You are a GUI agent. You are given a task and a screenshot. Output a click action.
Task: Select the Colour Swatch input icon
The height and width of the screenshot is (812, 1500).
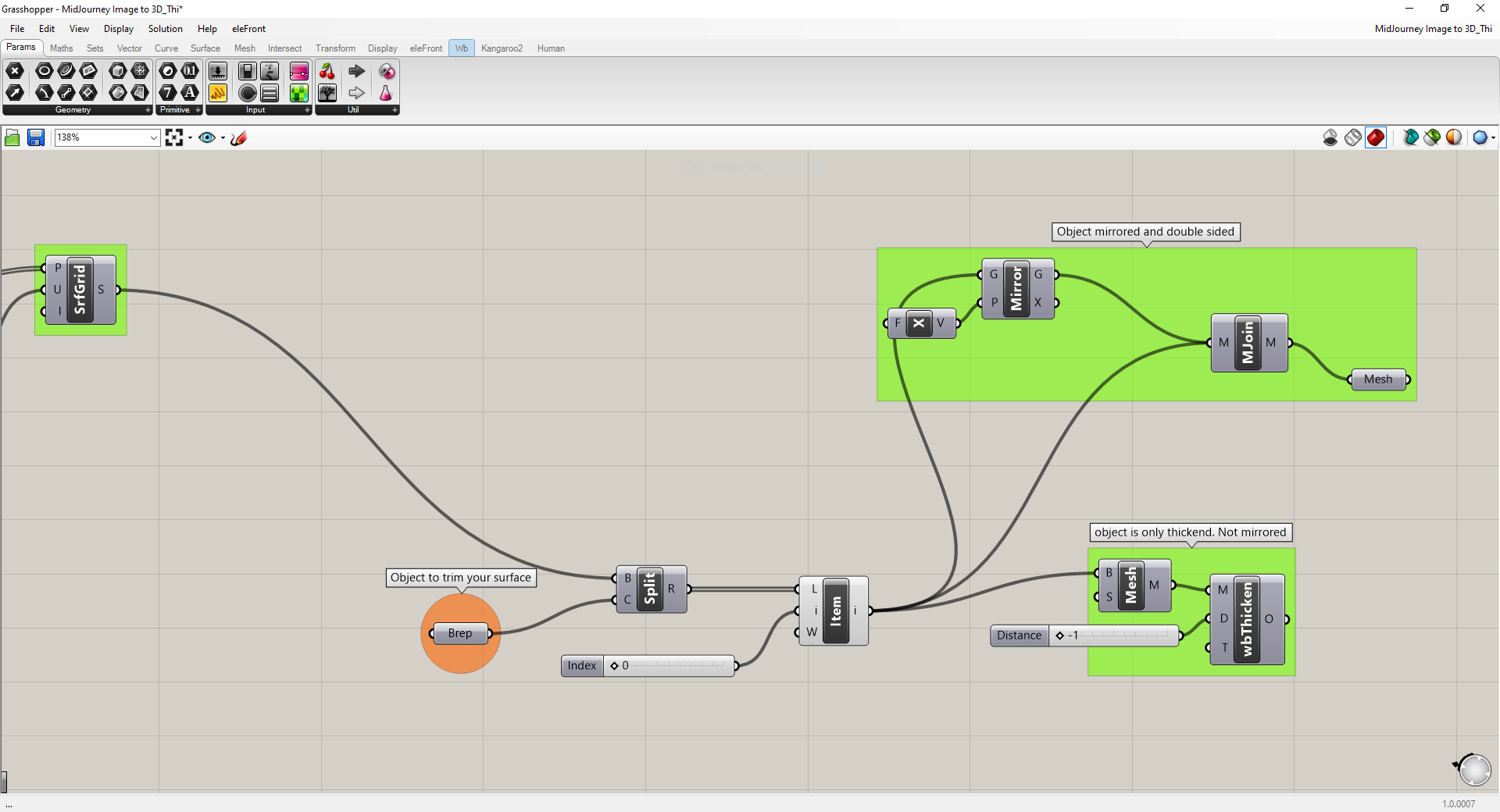coord(299,92)
